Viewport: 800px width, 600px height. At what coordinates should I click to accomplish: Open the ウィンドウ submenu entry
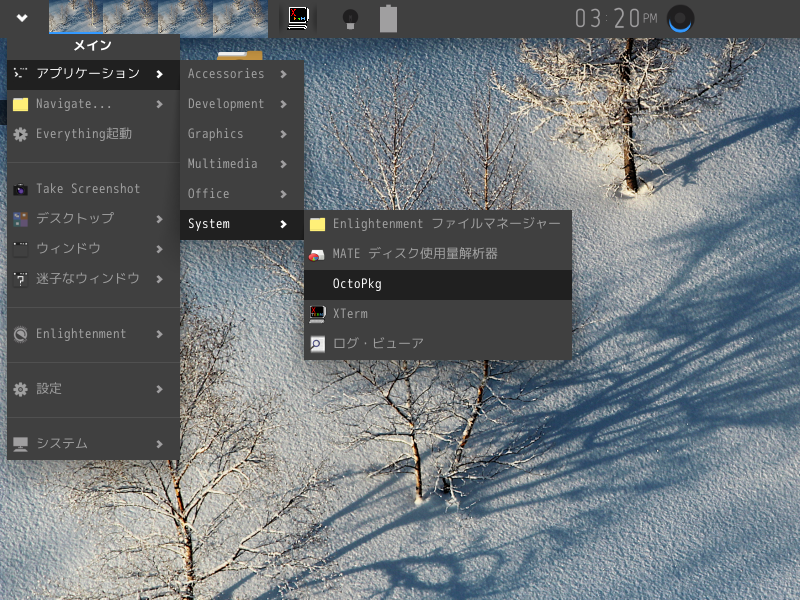pos(93,249)
